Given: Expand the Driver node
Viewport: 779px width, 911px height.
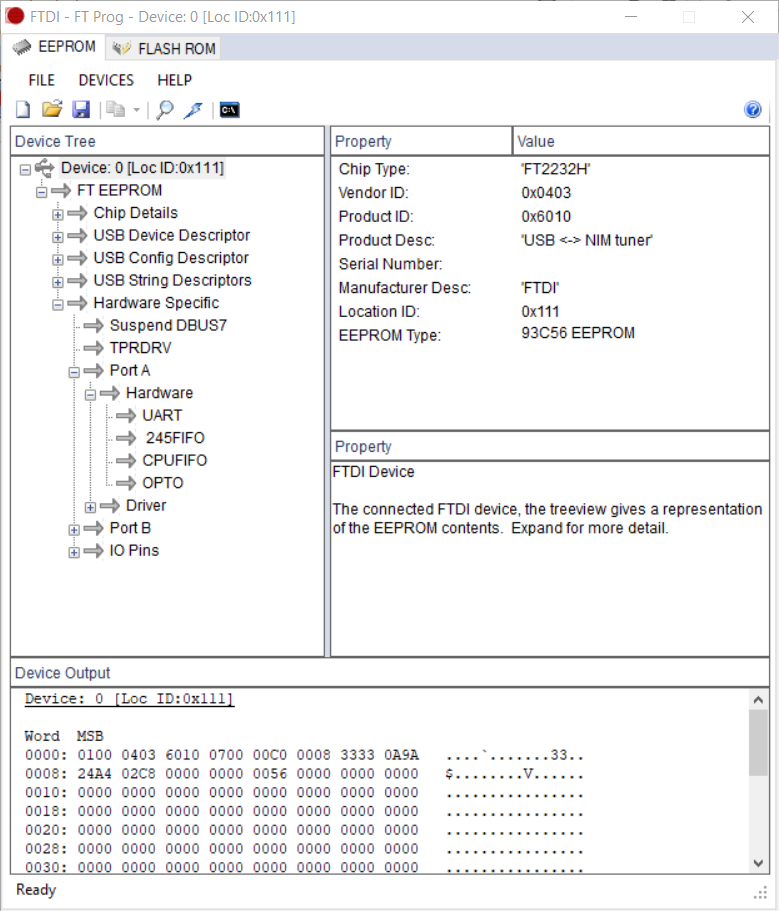Looking at the screenshot, I should (x=90, y=507).
